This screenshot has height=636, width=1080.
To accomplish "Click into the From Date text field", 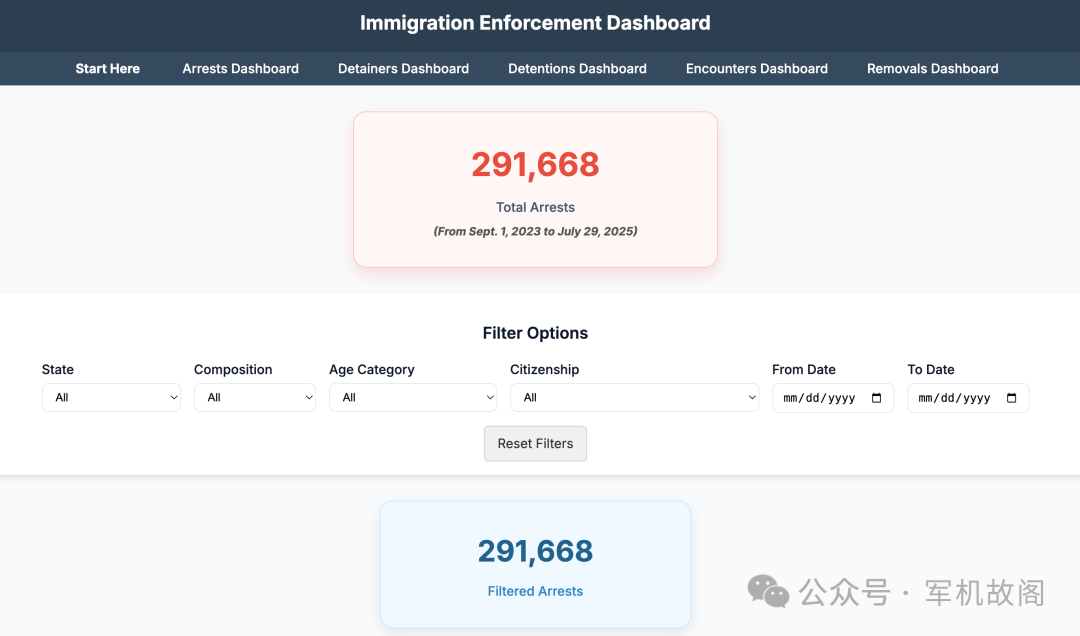I will pos(820,398).
